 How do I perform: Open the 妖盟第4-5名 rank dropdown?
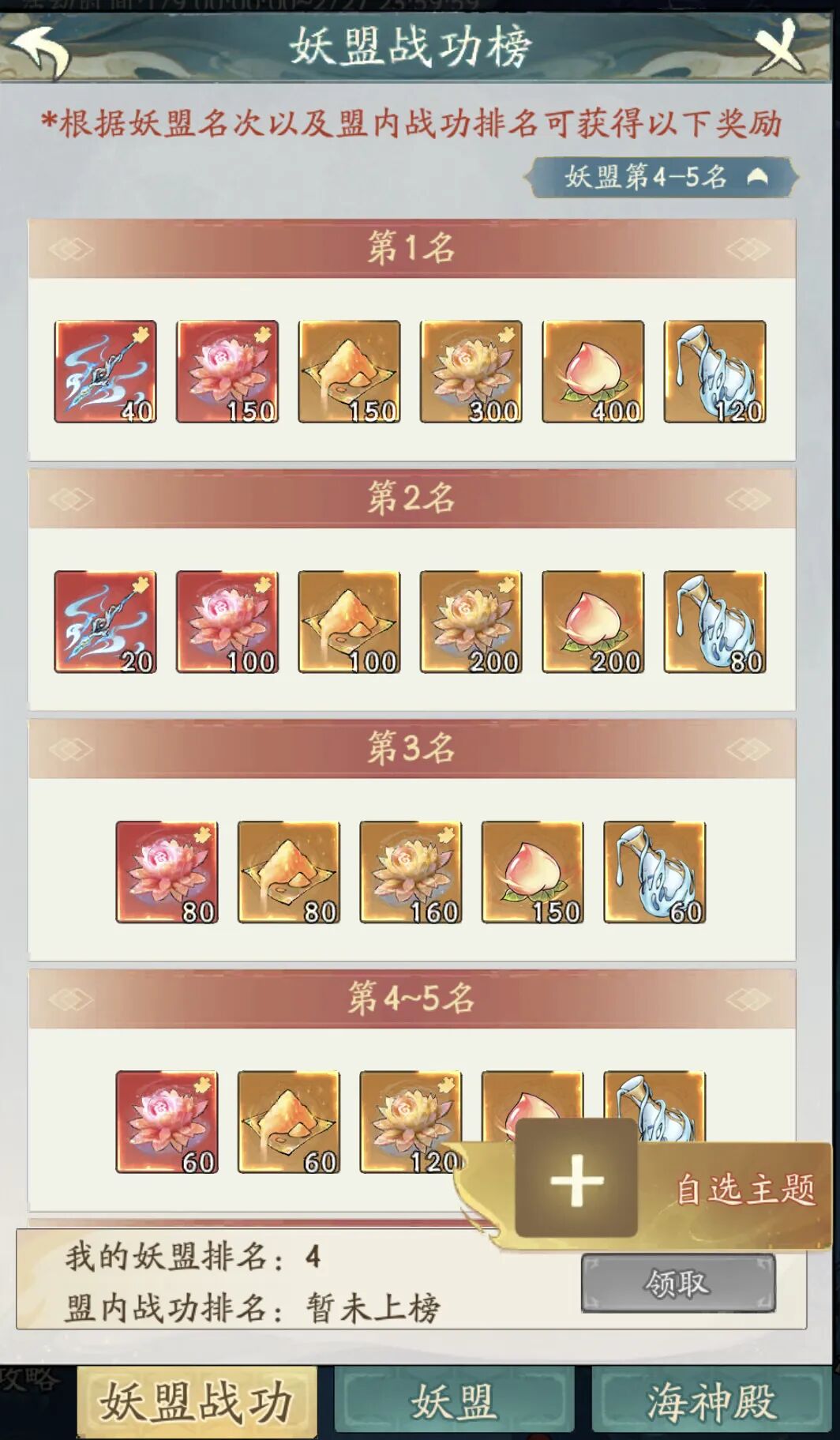tap(662, 177)
